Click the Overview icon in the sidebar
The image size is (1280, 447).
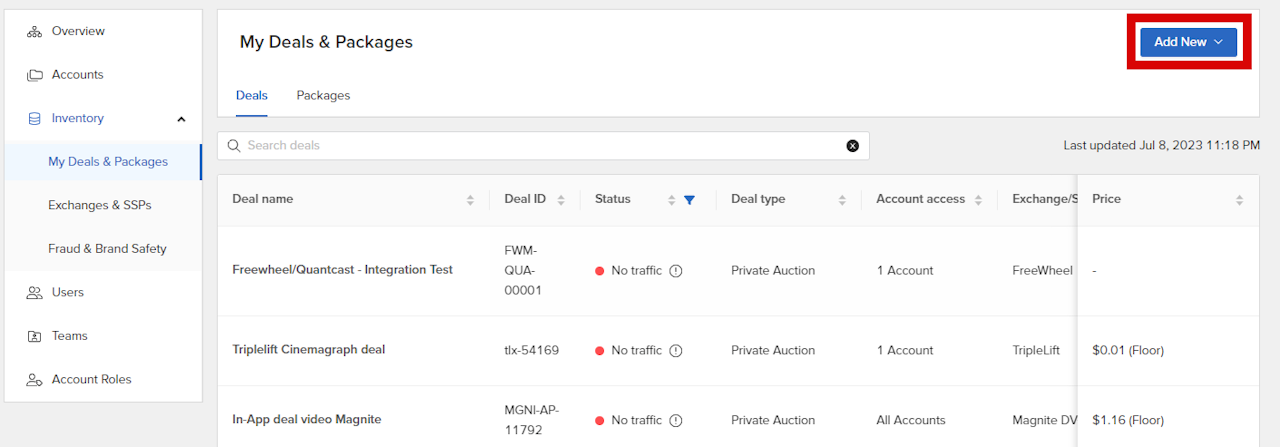35,31
